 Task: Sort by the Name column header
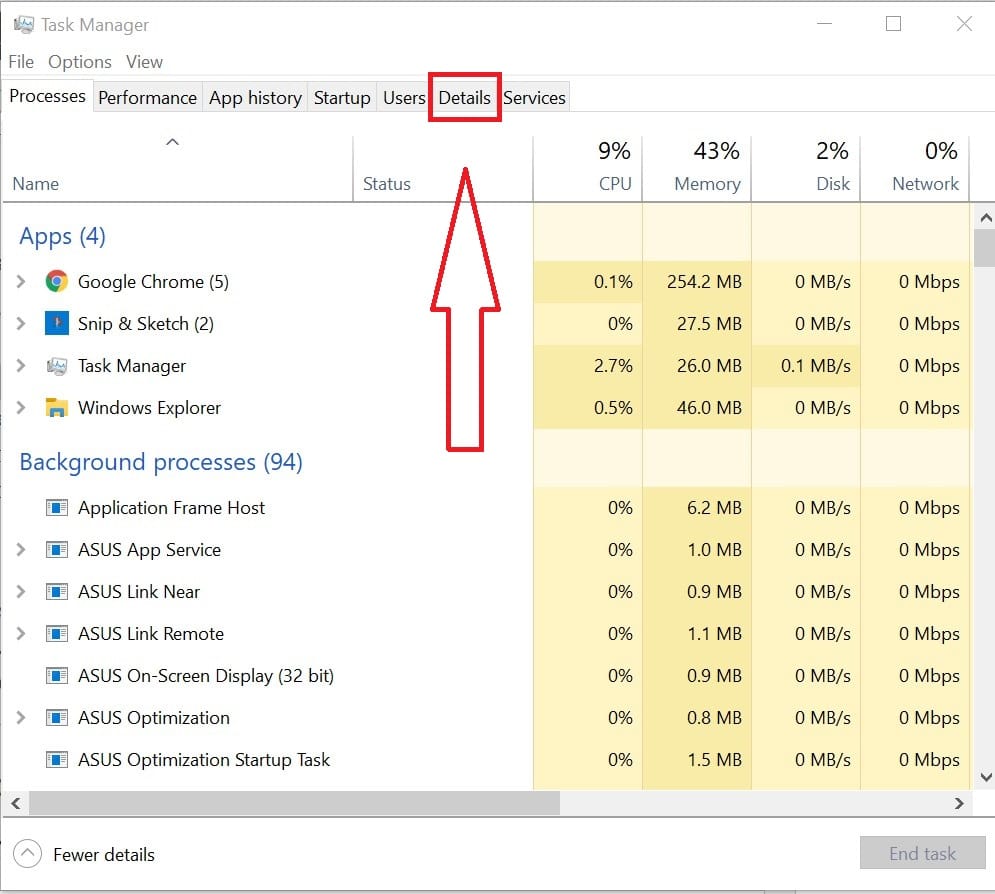[x=177, y=169]
